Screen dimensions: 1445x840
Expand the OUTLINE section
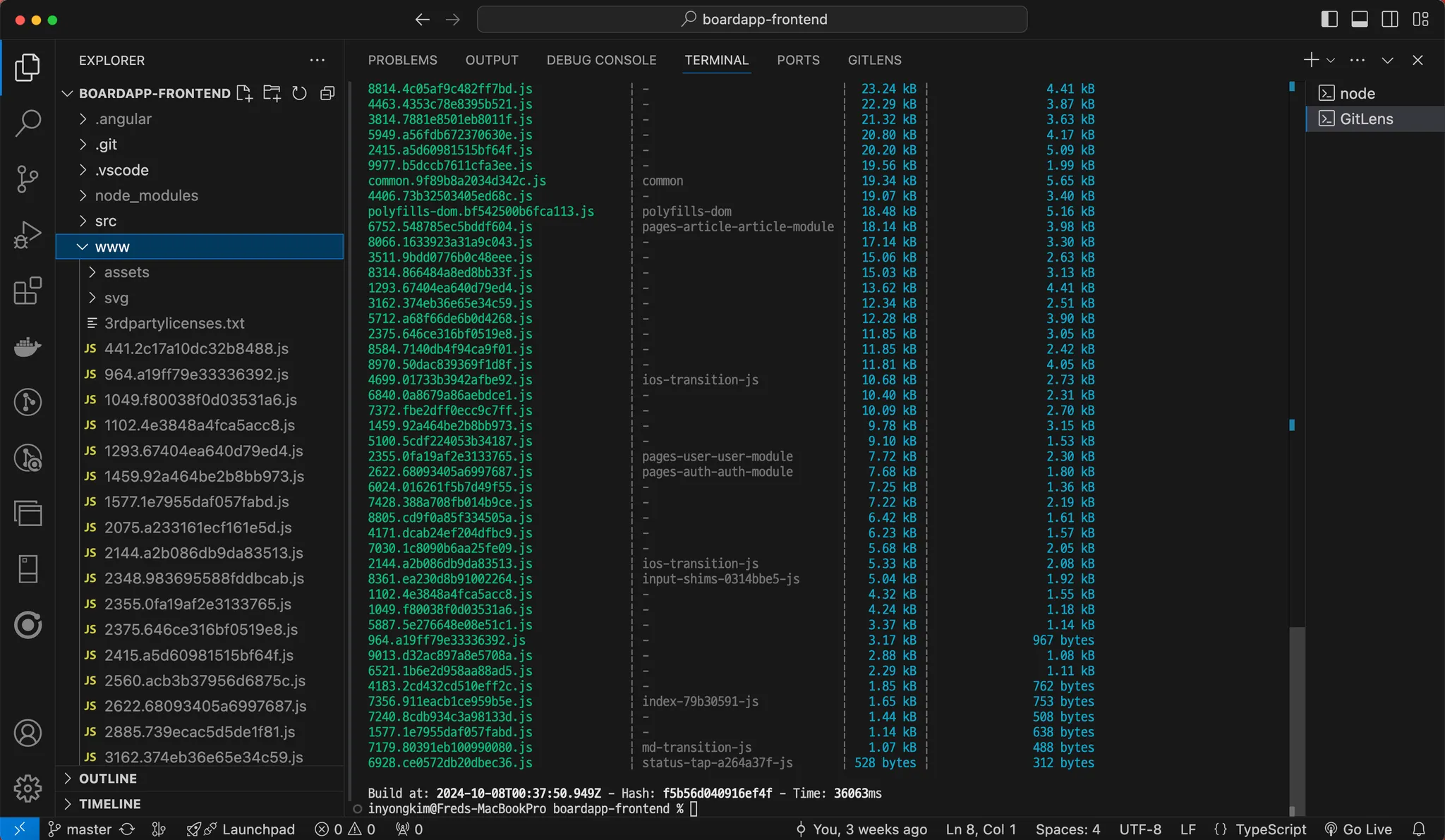[107, 778]
